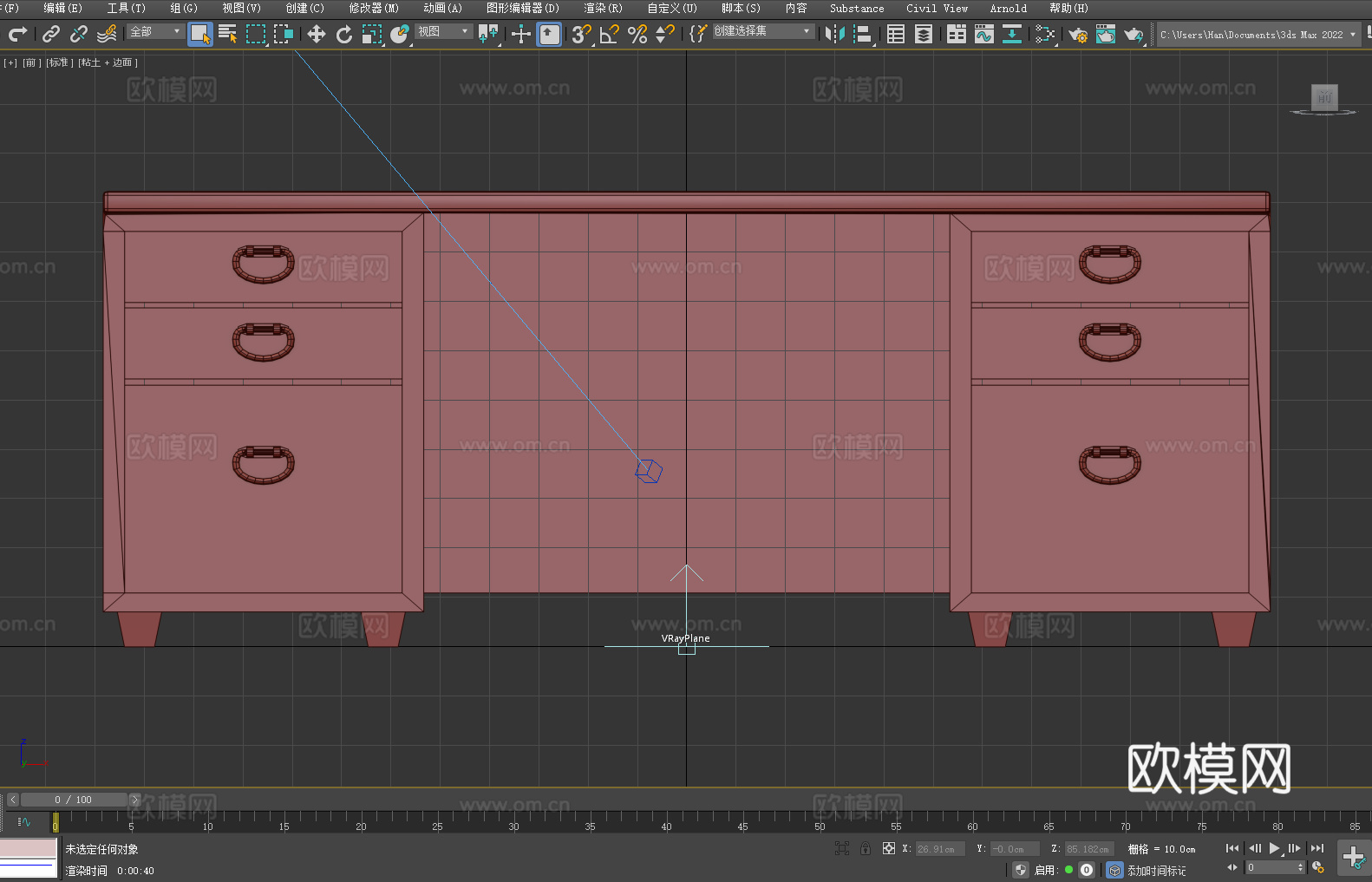Toggle the Spinner Snap icon
The image size is (1372, 882).
[665, 34]
